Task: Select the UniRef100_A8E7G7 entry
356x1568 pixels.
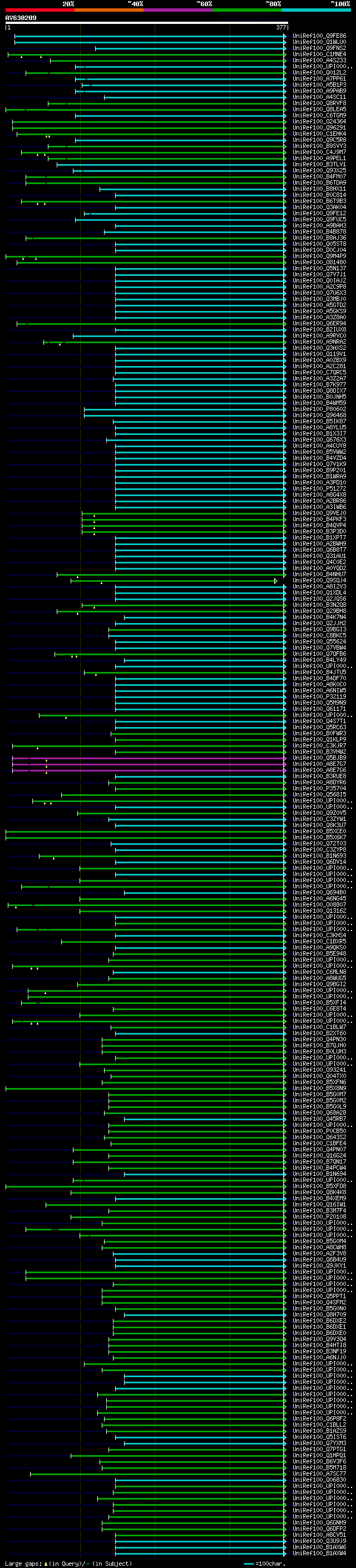Action: point(319,764)
